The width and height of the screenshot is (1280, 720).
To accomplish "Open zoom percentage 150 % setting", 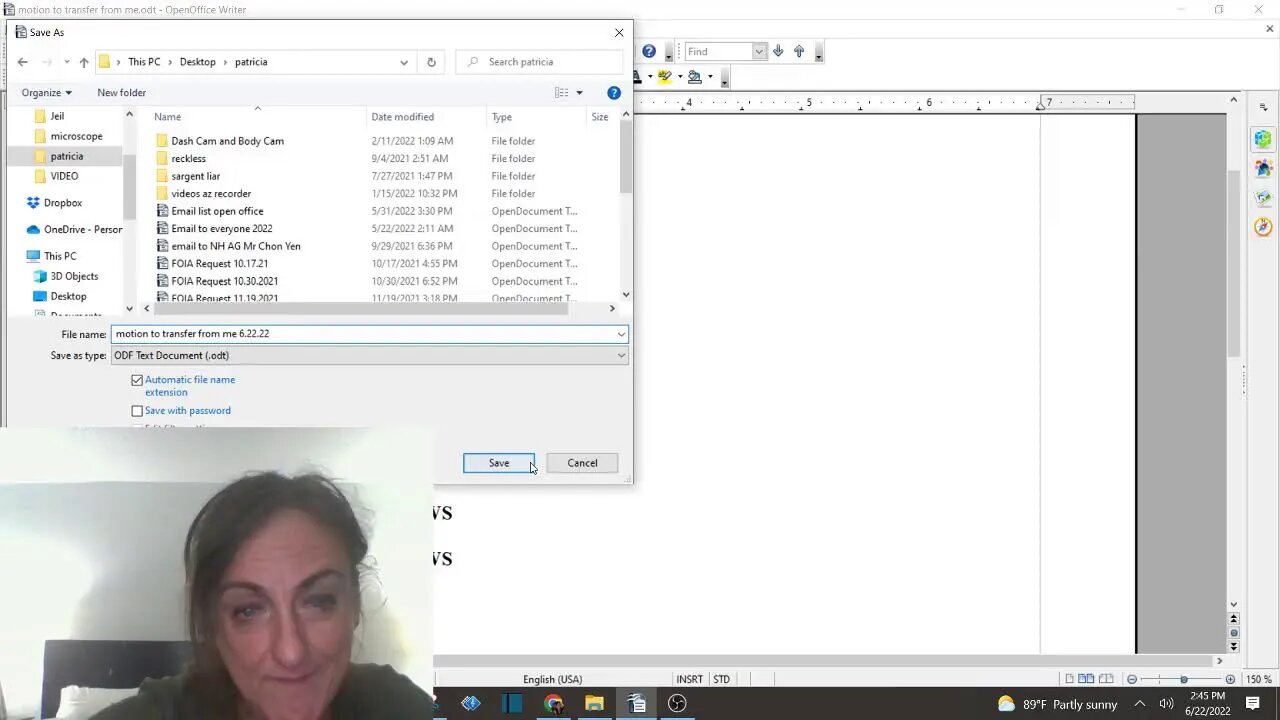I will 1258,679.
